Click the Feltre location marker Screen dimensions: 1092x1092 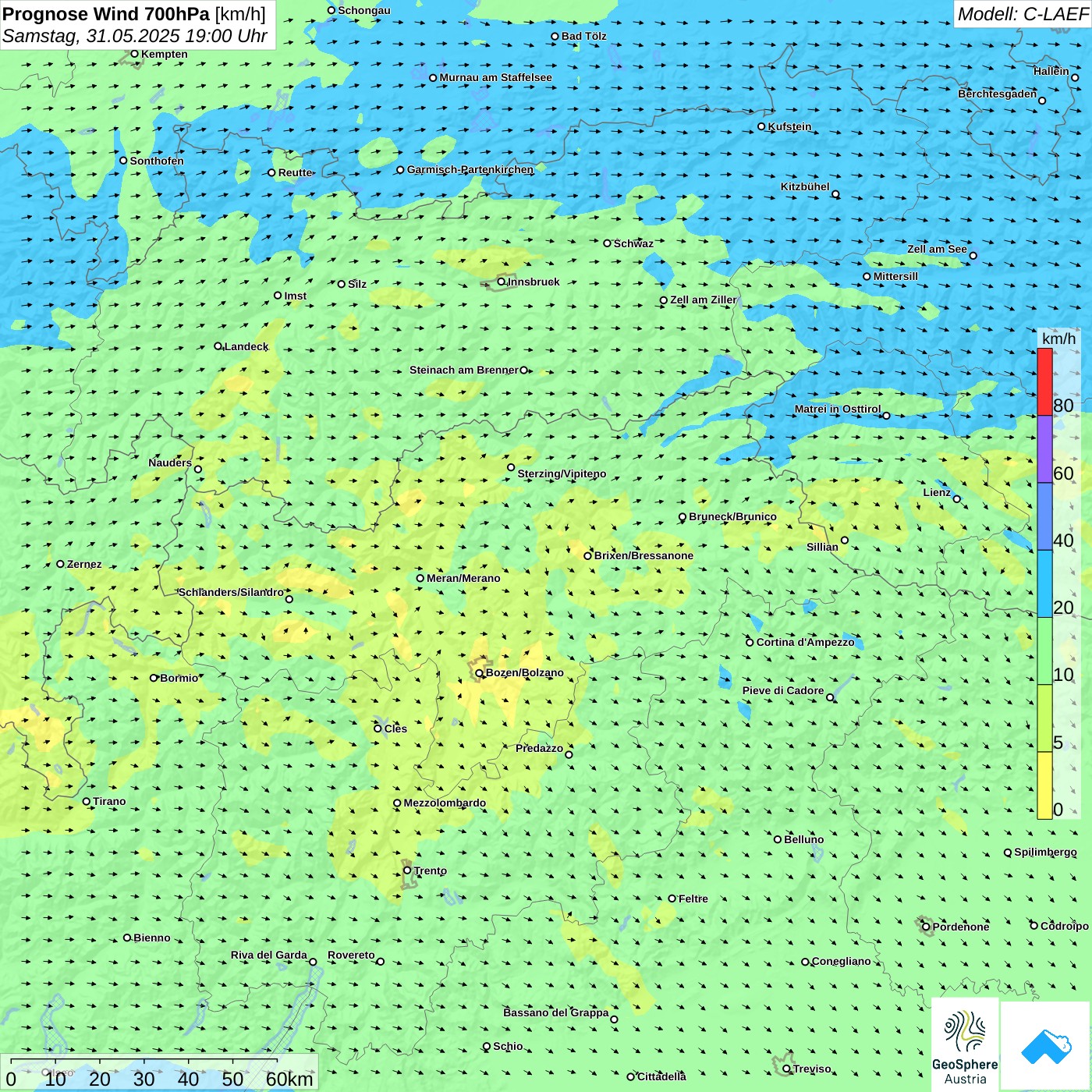tap(672, 899)
